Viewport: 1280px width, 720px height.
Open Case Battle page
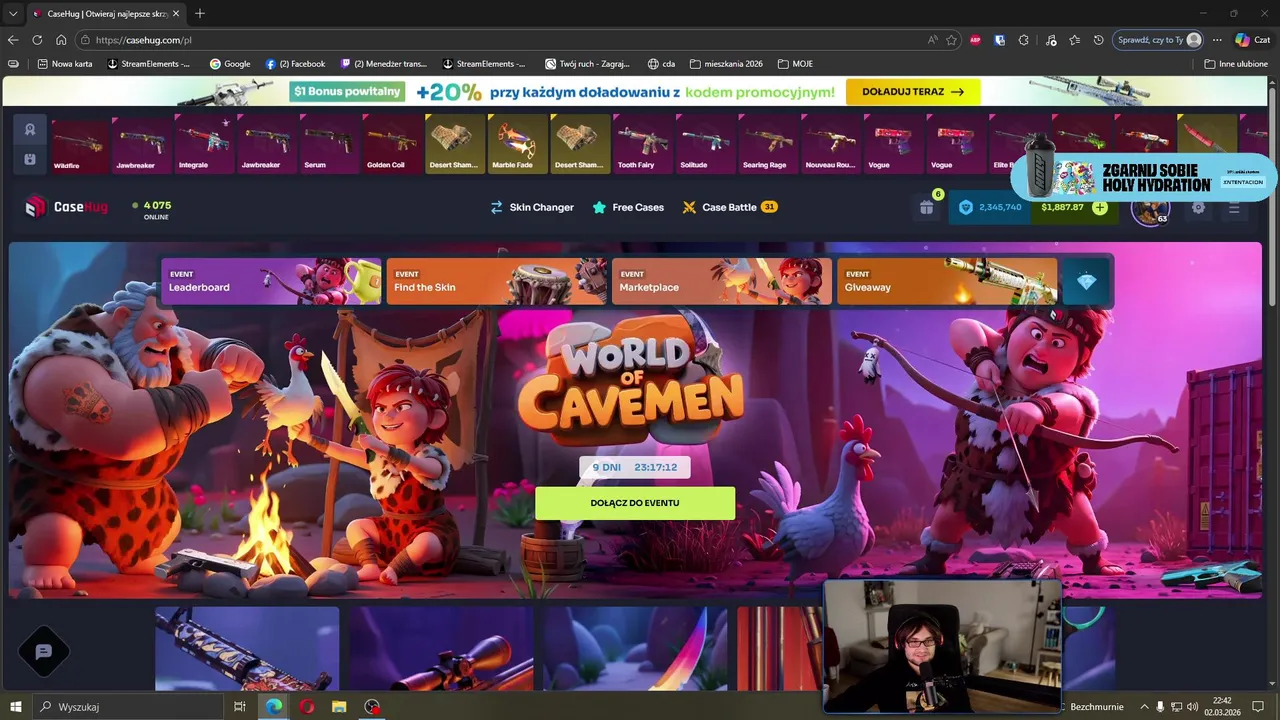(x=730, y=207)
